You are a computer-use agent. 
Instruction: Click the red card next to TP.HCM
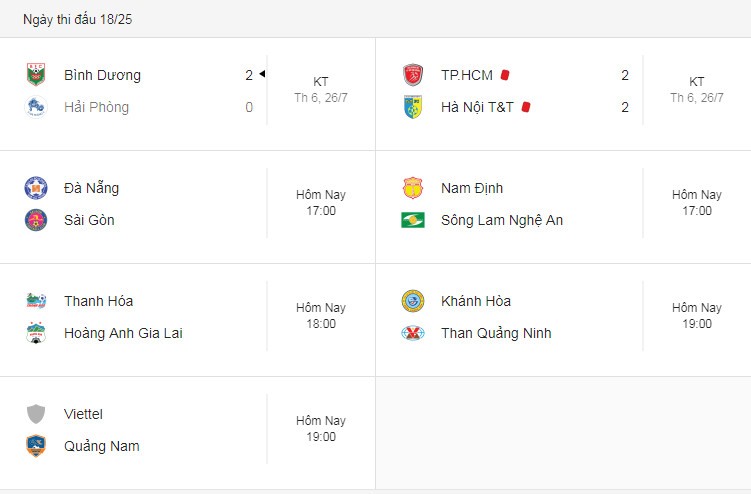pyautogui.click(x=505, y=75)
